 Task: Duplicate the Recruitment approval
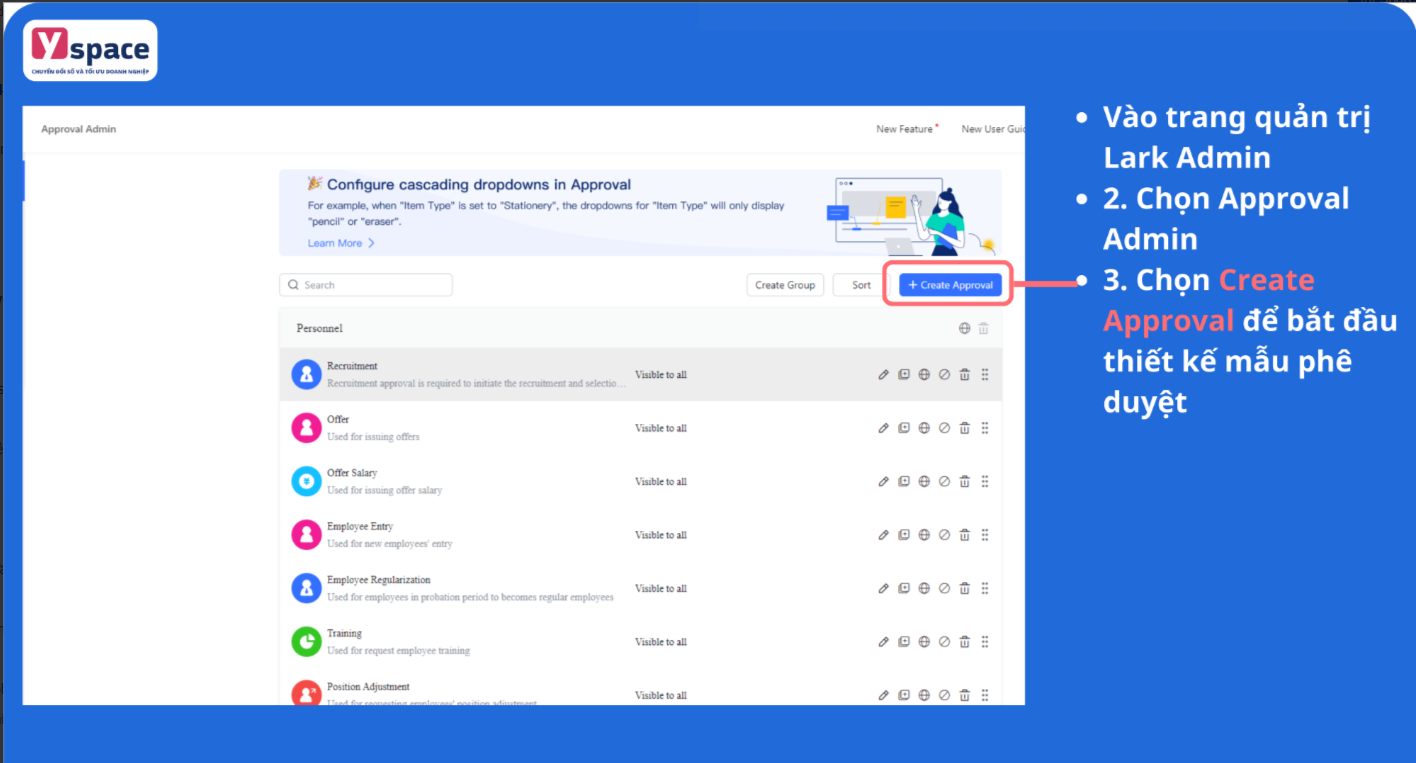pyautogui.click(x=904, y=375)
